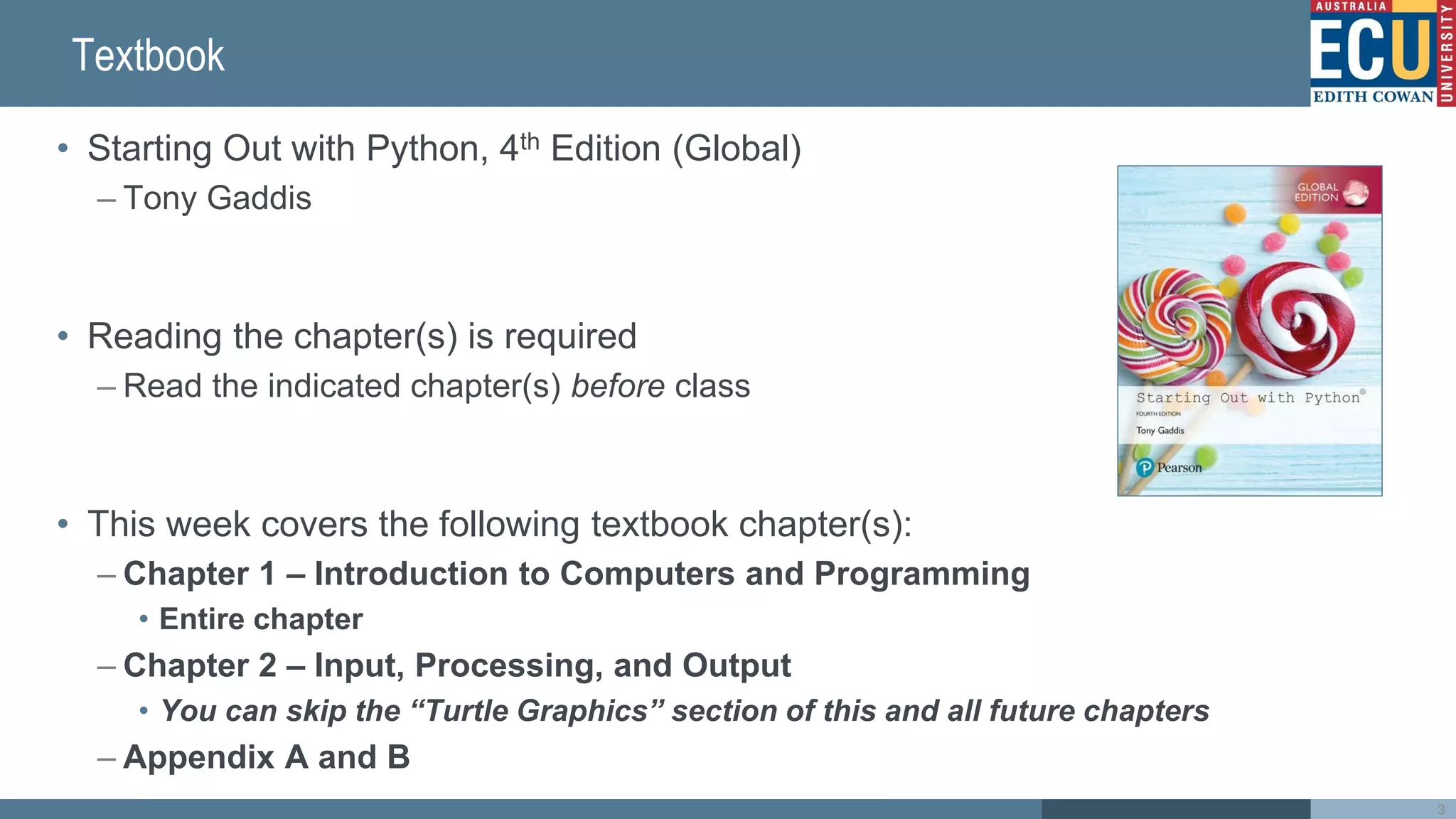Click the Starting Out with Python bullet

[x=444, y=149]
